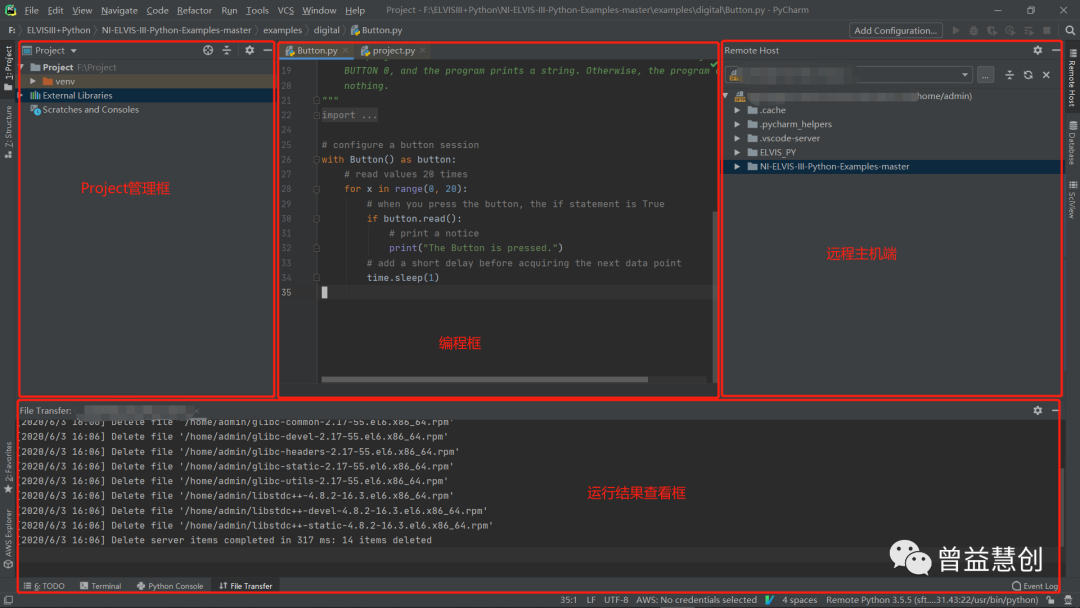Expand the ELVIS_PY remote folder
The height and width of the screenshot is (608, 1080).
pos(738,152)
